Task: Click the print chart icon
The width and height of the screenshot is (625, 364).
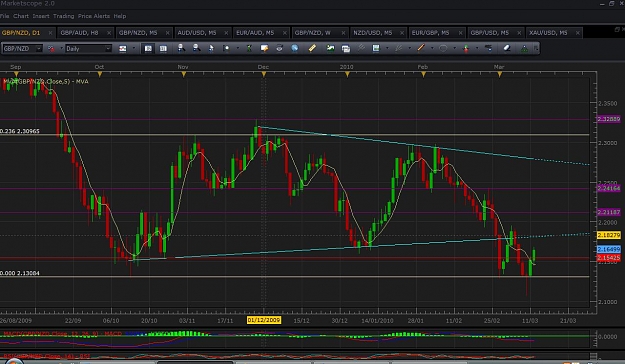Action: pyautogui.click(x=279, y=49)
